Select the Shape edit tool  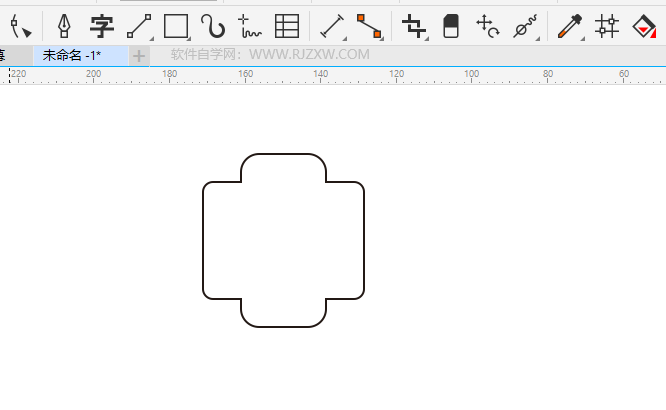coord(20,25)
